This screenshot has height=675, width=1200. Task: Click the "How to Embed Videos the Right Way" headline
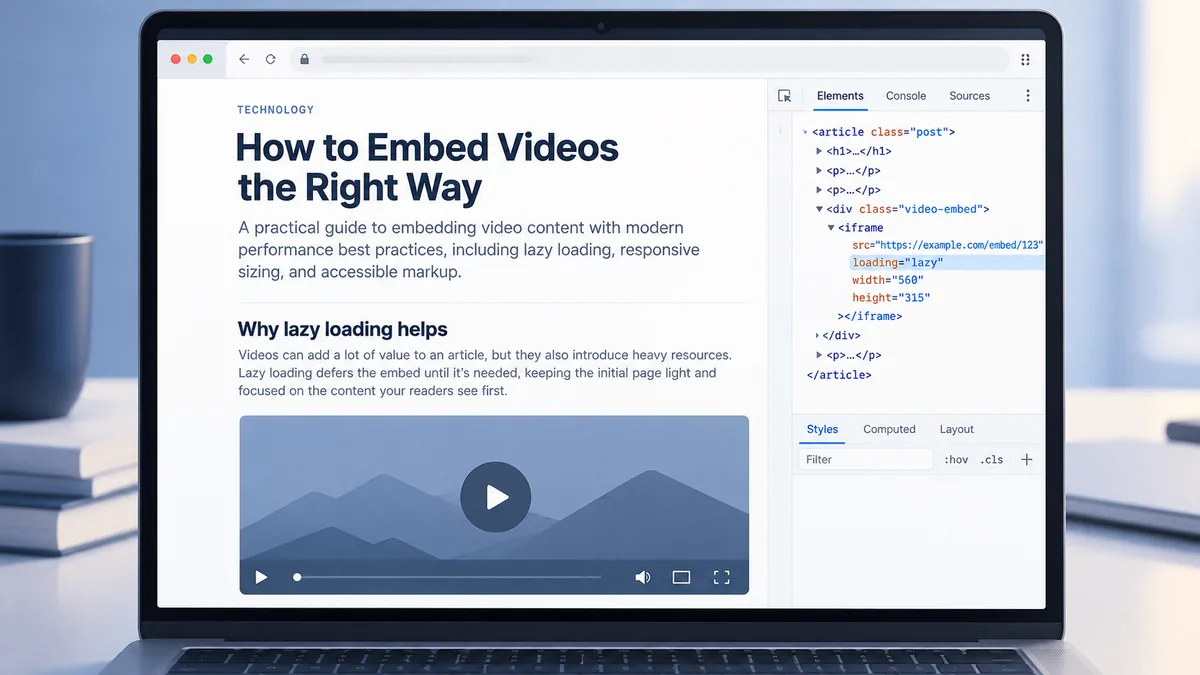tap(427, 167)
